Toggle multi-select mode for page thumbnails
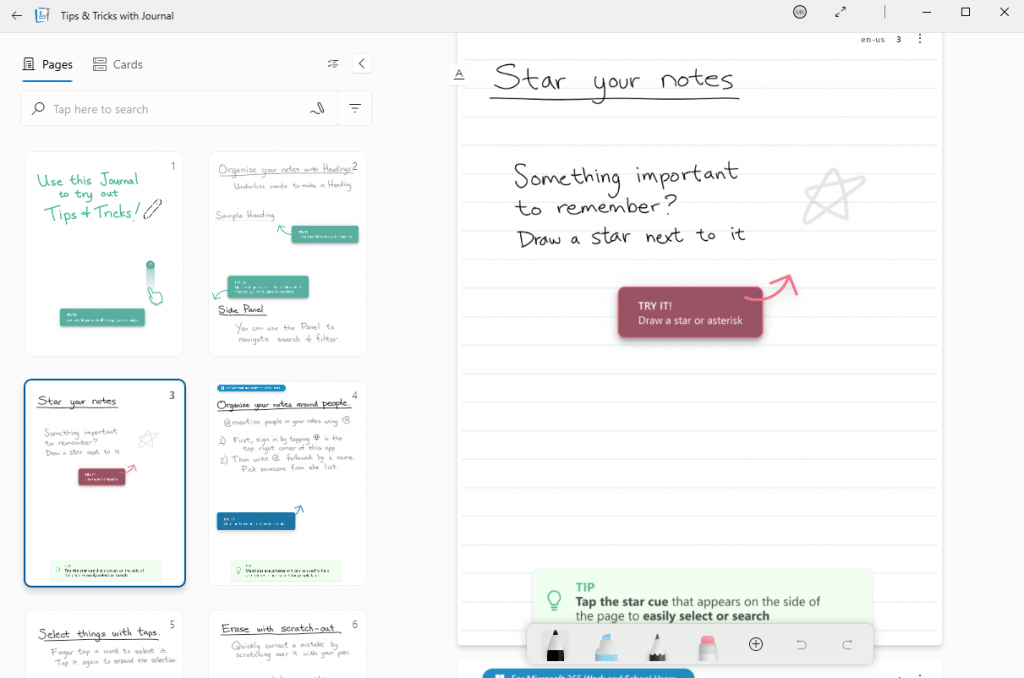The height and width of the screenshot is (678, 1024). pyautogui.click(x=333, y=63)
